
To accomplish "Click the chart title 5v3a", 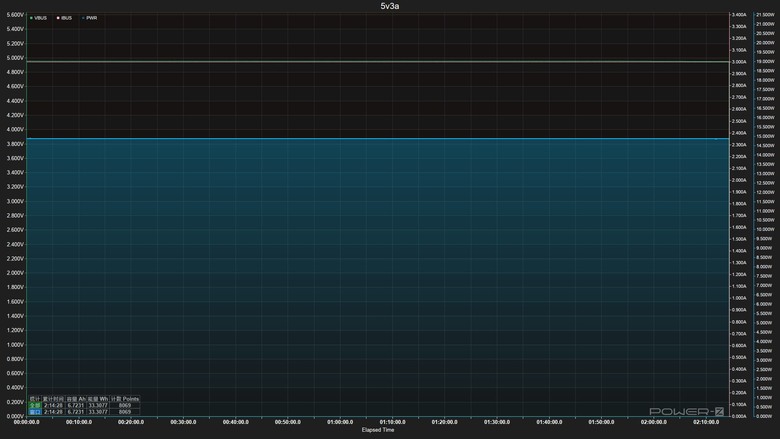I will click(x=390, y=6).
